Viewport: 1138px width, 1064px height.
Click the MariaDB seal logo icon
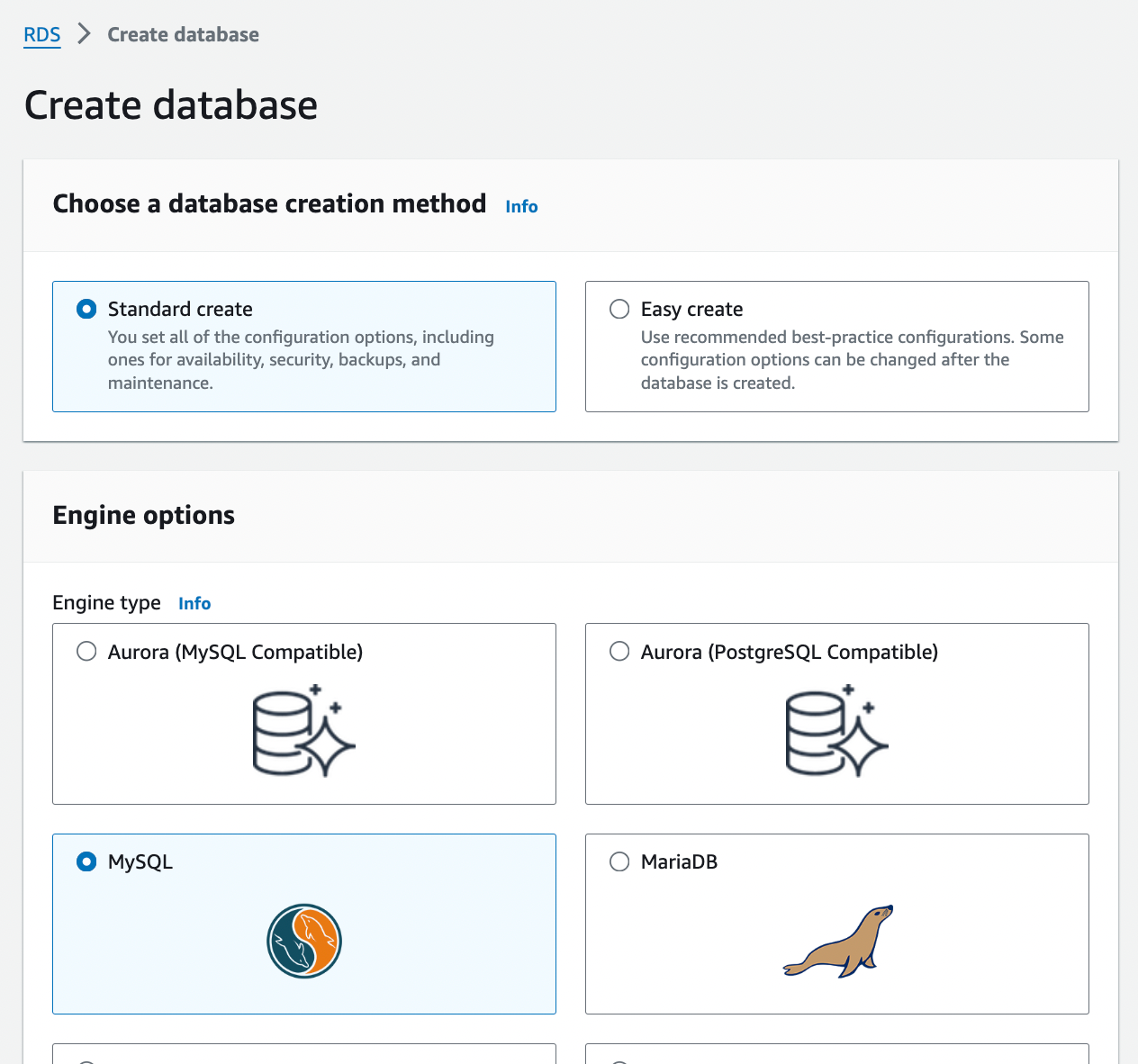tap(838, 942)
